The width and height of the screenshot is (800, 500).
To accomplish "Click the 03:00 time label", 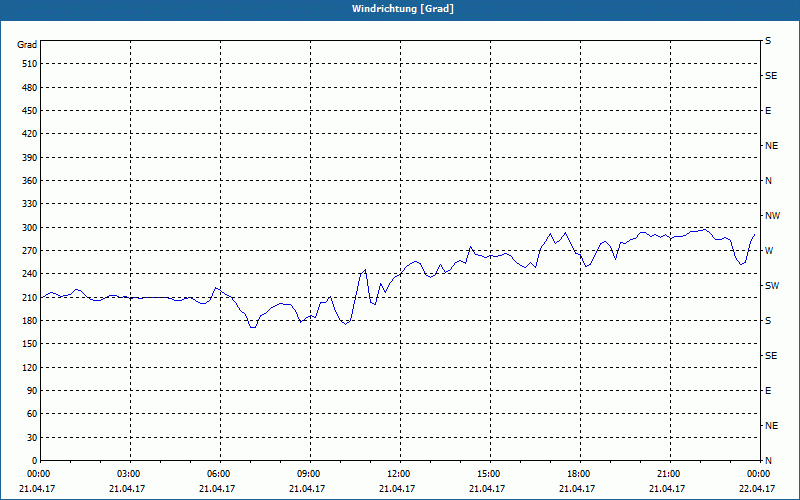I will pos(130,474).
